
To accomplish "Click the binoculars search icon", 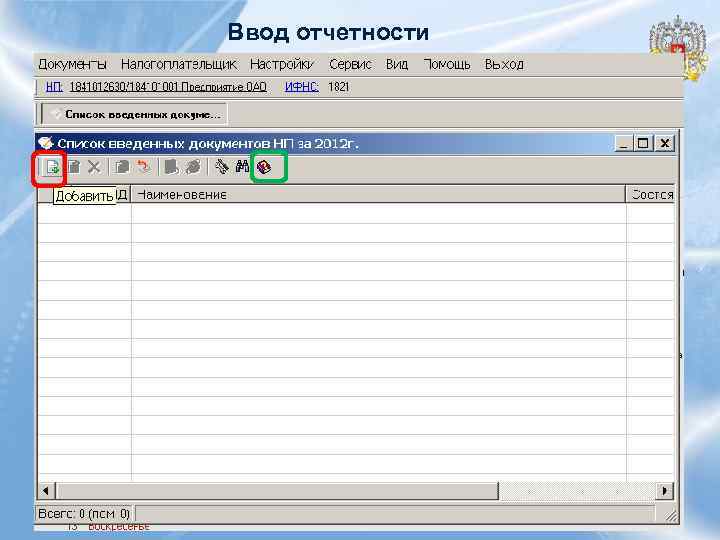I will pos(242,167).
